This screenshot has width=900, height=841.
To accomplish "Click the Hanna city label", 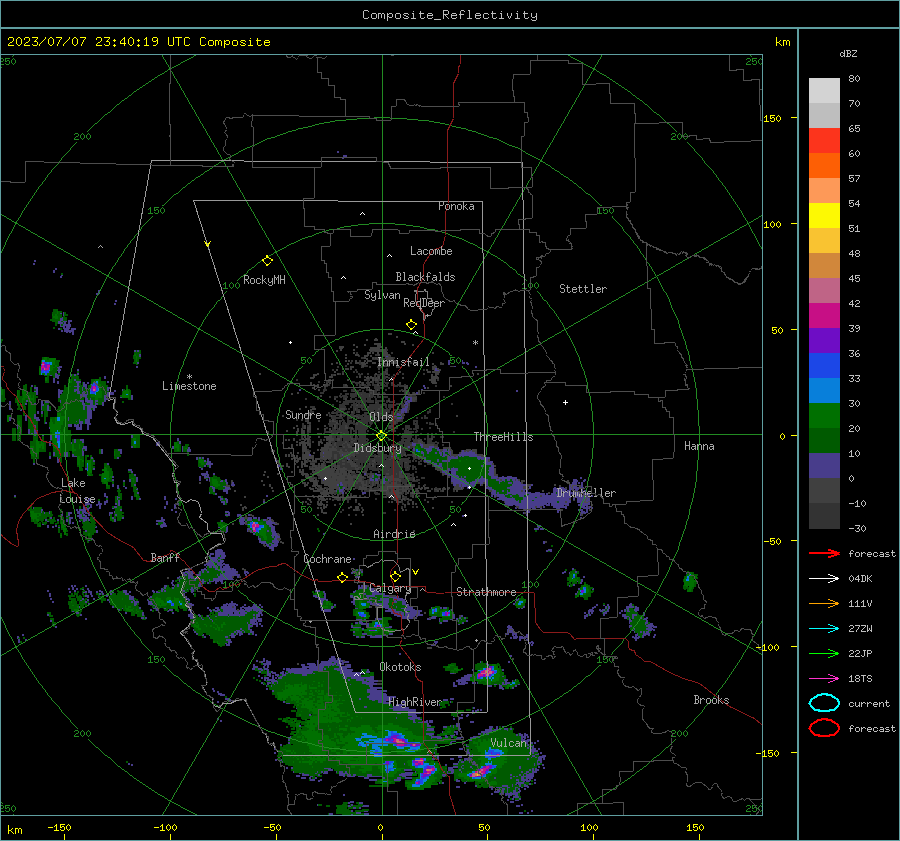I will click(x=699, y=446).
